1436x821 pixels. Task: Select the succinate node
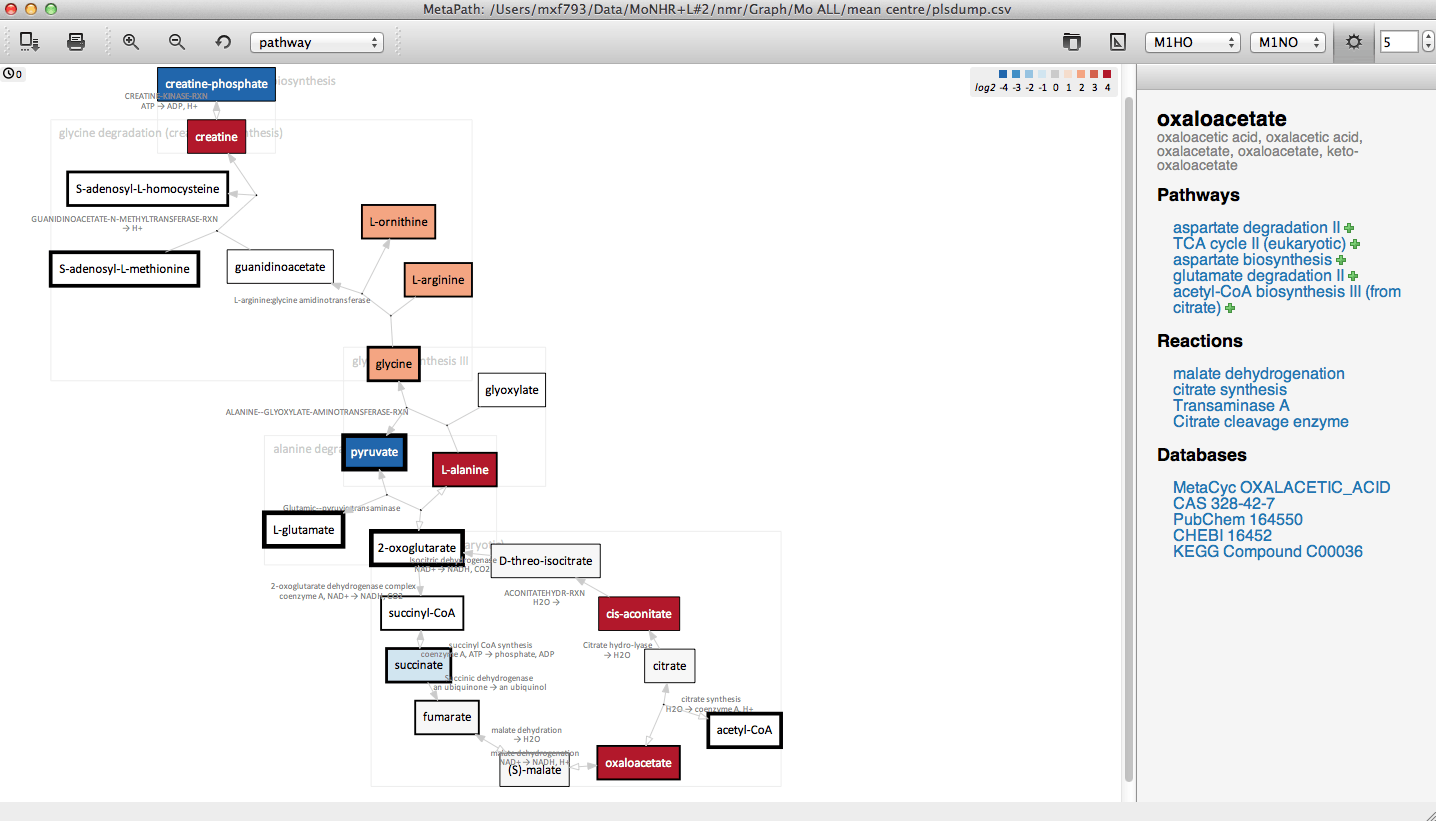(418, 665)
